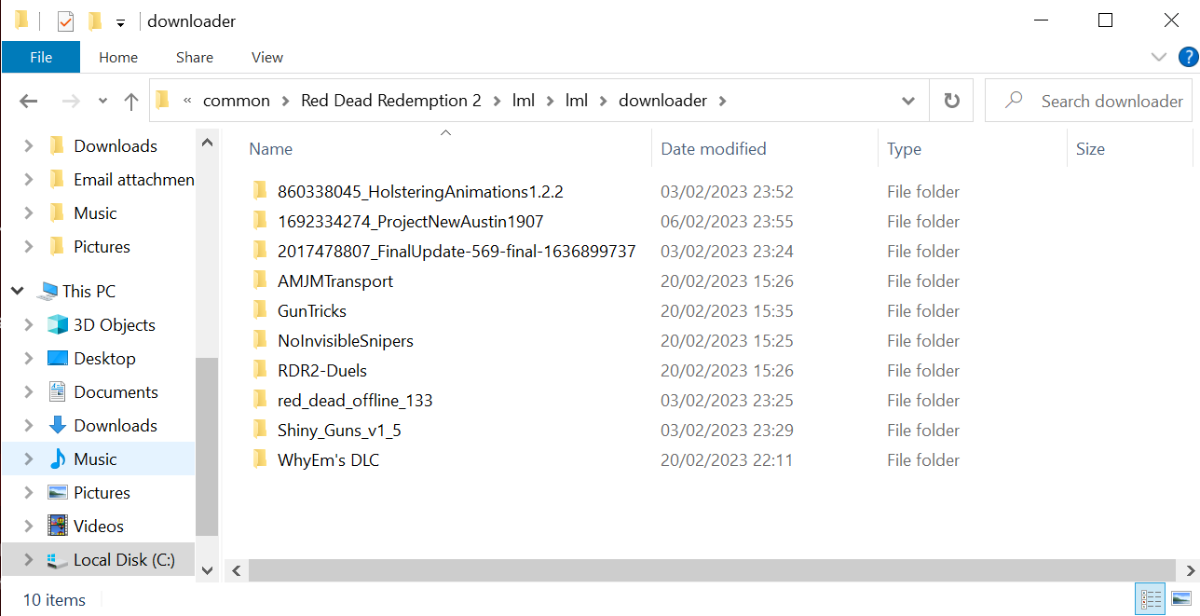Open the GunTricks folder

point(311,311)
